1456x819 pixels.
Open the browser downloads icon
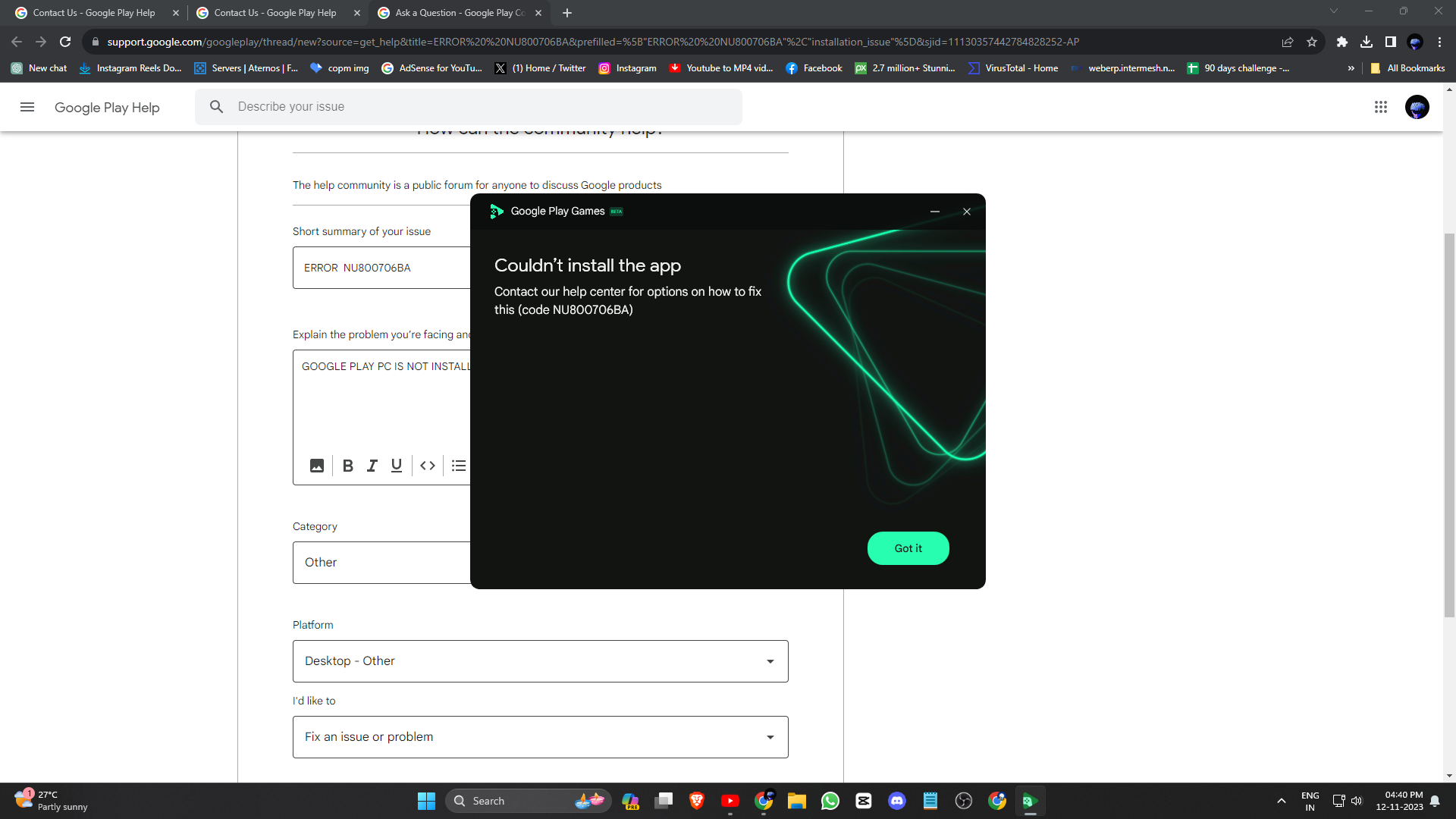1367,42
